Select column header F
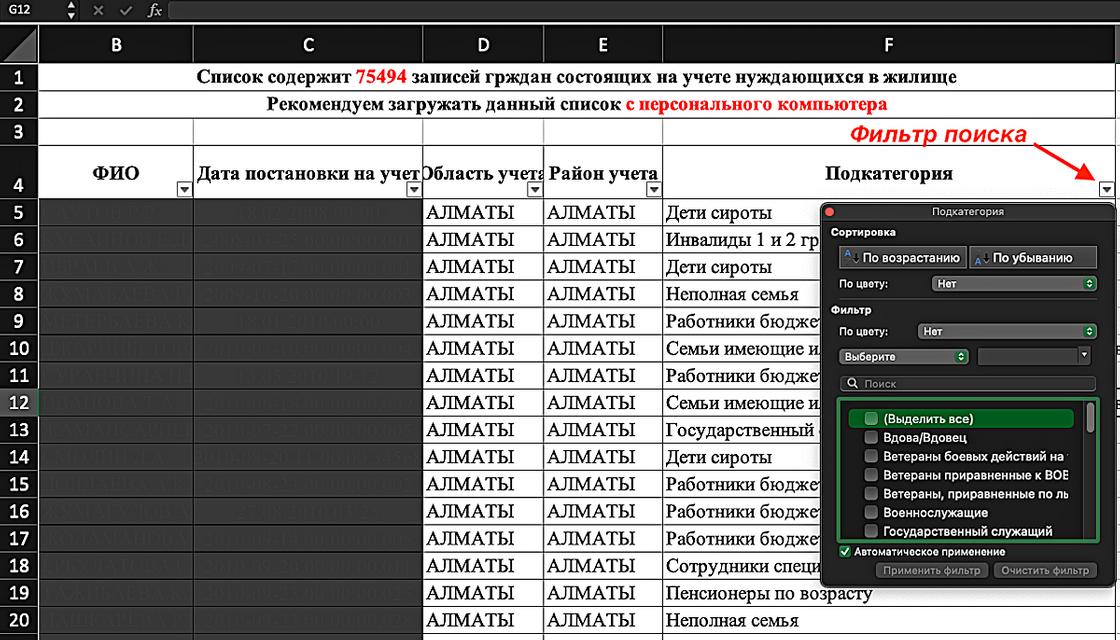 pyautogui.click(x=888, y=44)
